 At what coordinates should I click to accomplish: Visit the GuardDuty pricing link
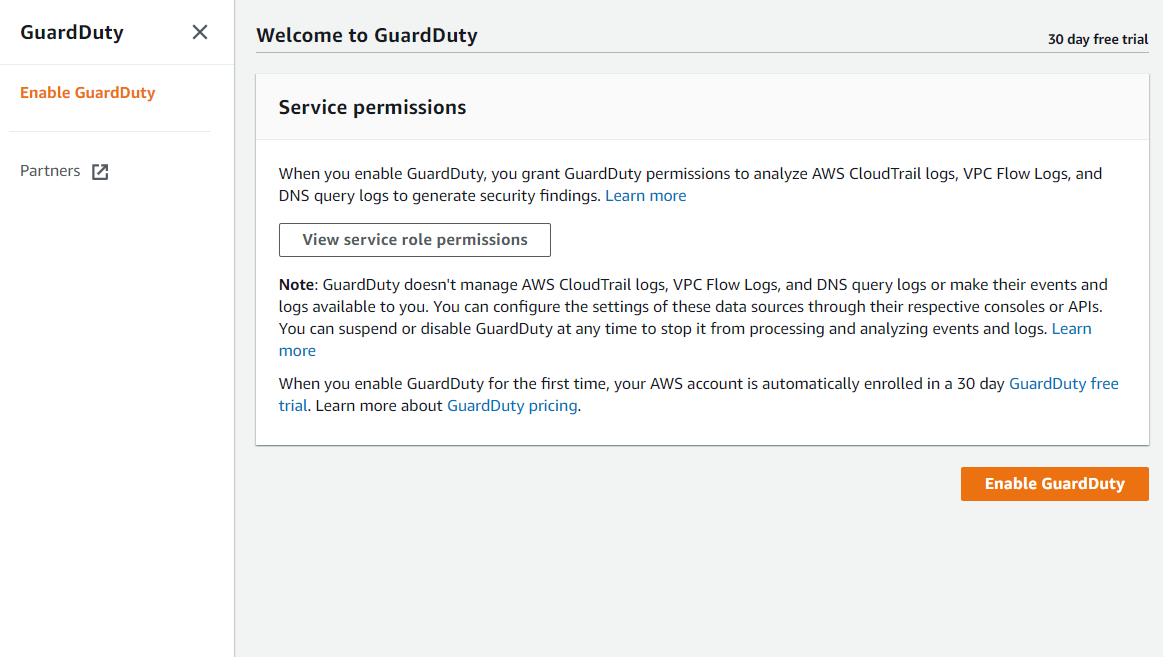pyautogui.click(x=512, y=406)
